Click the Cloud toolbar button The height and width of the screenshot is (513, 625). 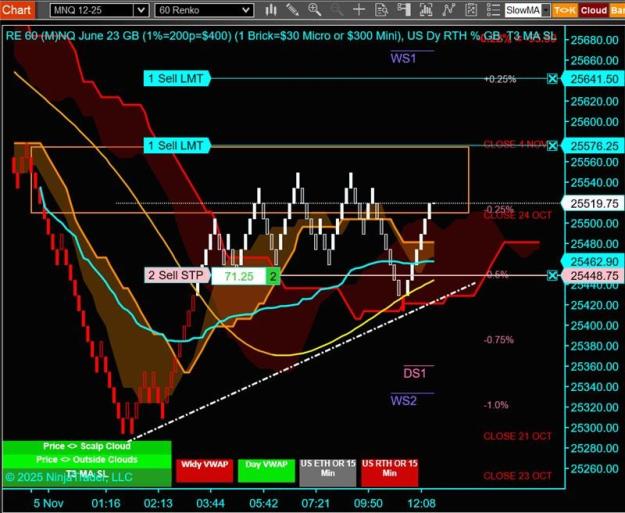(594, 10)
